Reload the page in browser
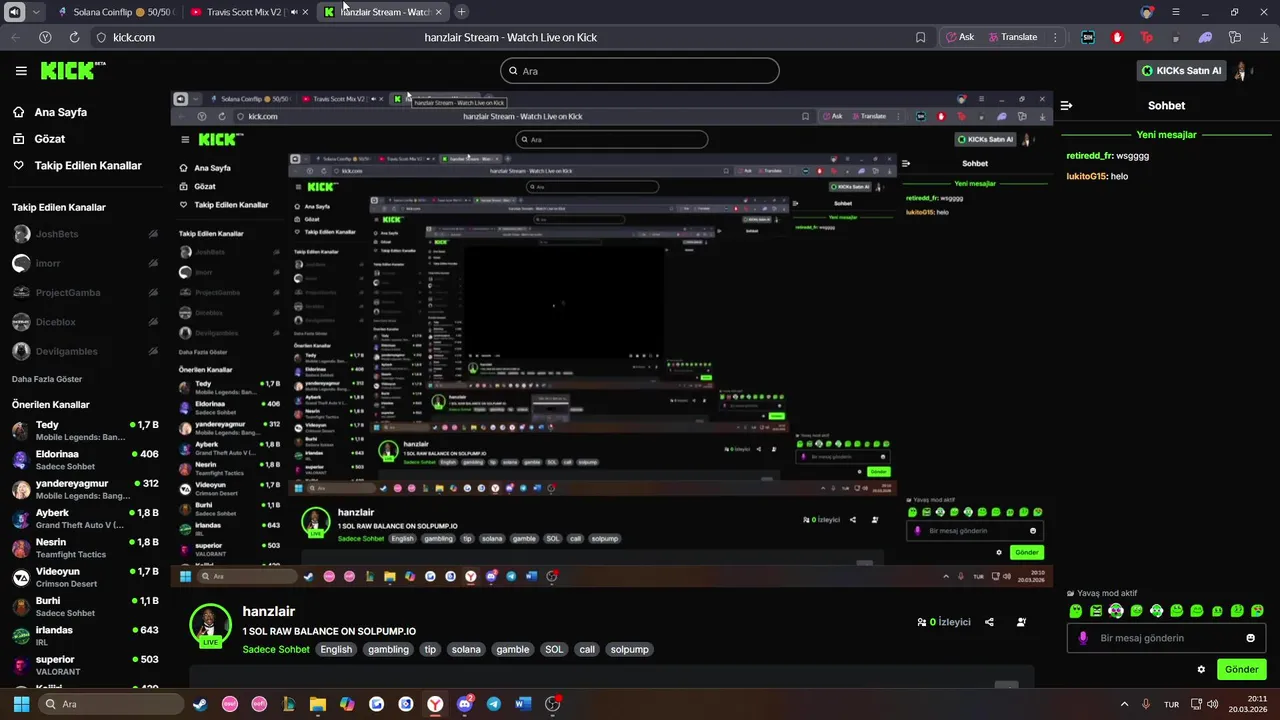This screenshot has height=720, width=1280. tap(74, 37)
